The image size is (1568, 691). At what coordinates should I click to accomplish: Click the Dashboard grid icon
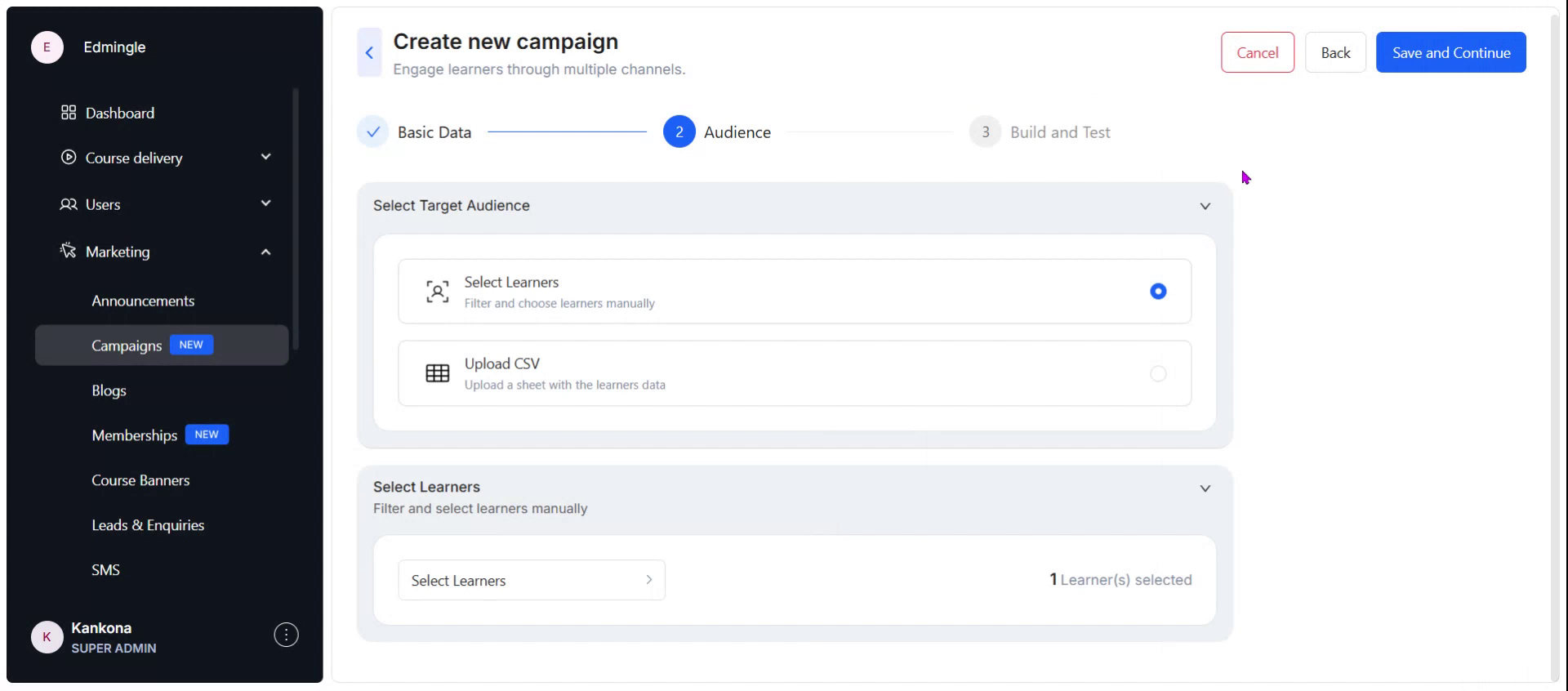[69, 113]
